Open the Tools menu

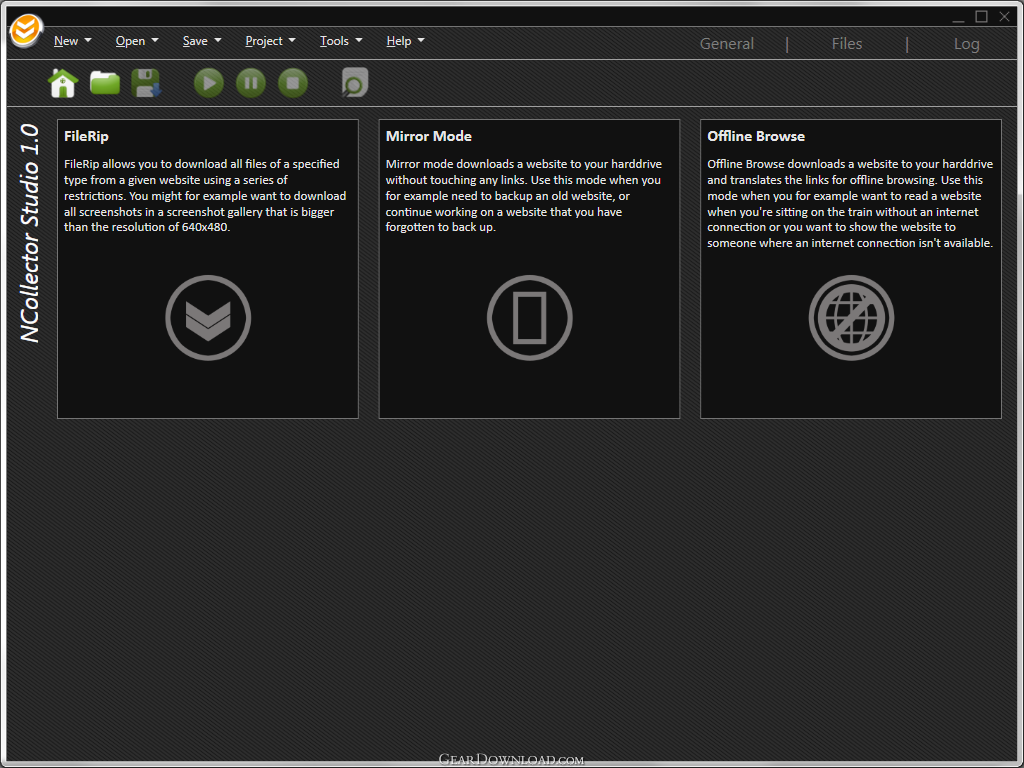(x=341, y=41)
